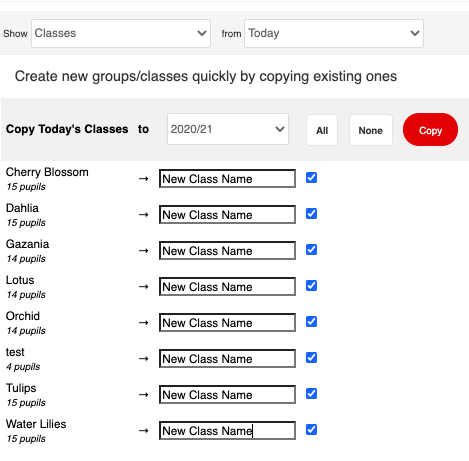Uncheck the Tulips class checkbox
Screen dimensions: 469x461
tap(311, 394)
